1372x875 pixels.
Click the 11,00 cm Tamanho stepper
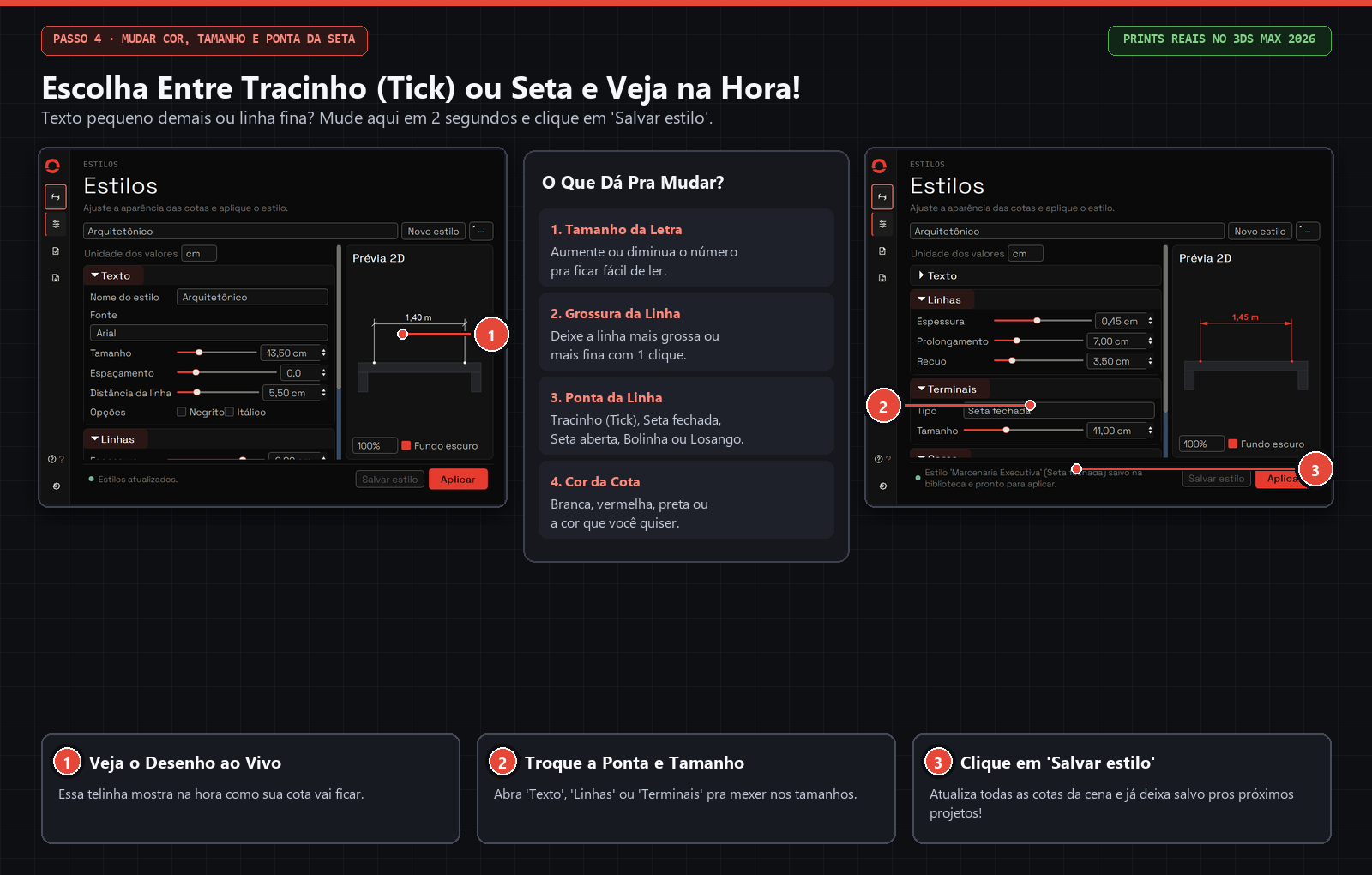click(x=1150, y=431)
